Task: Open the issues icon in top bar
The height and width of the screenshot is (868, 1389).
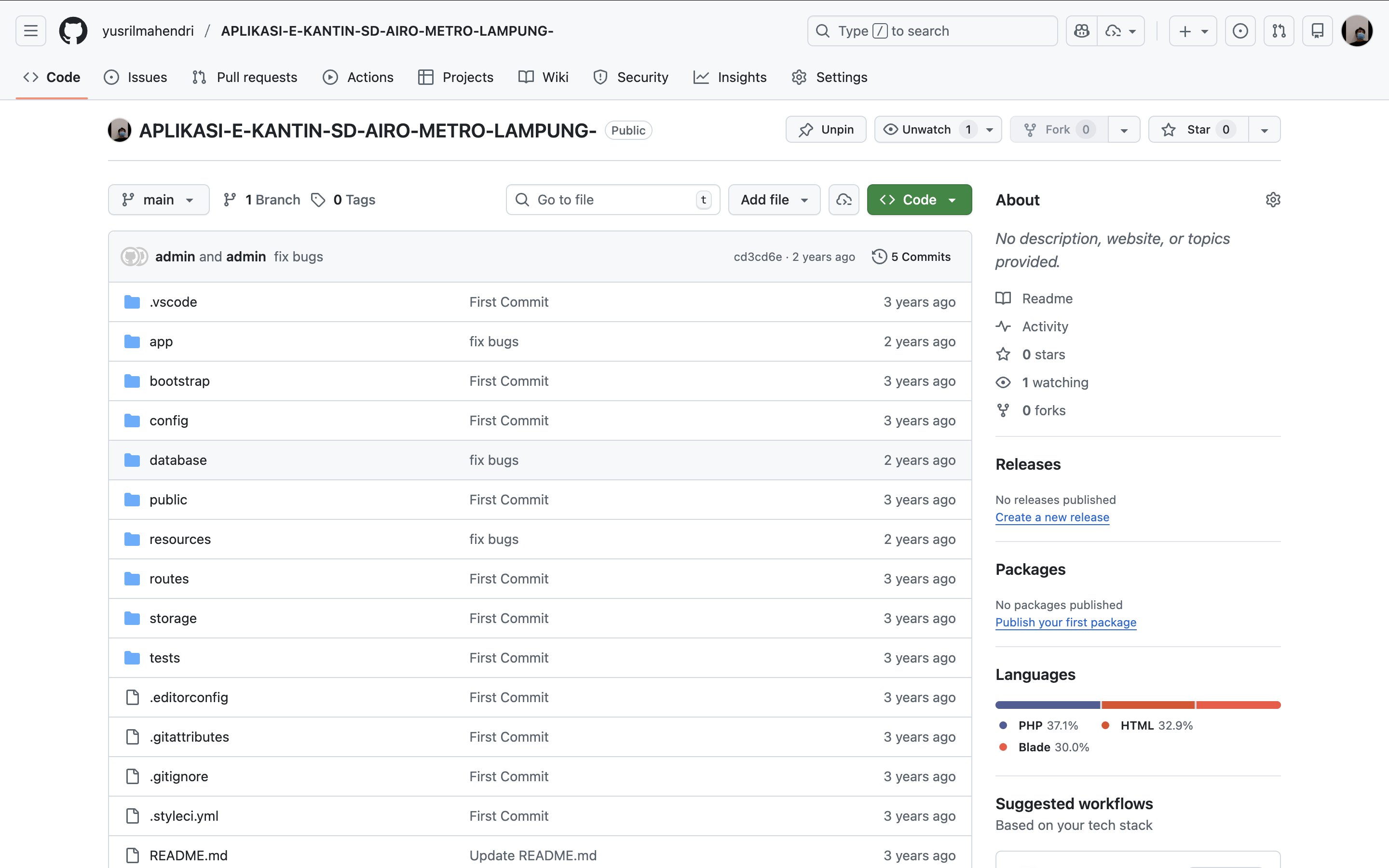Action: [x=1240, y=31]
